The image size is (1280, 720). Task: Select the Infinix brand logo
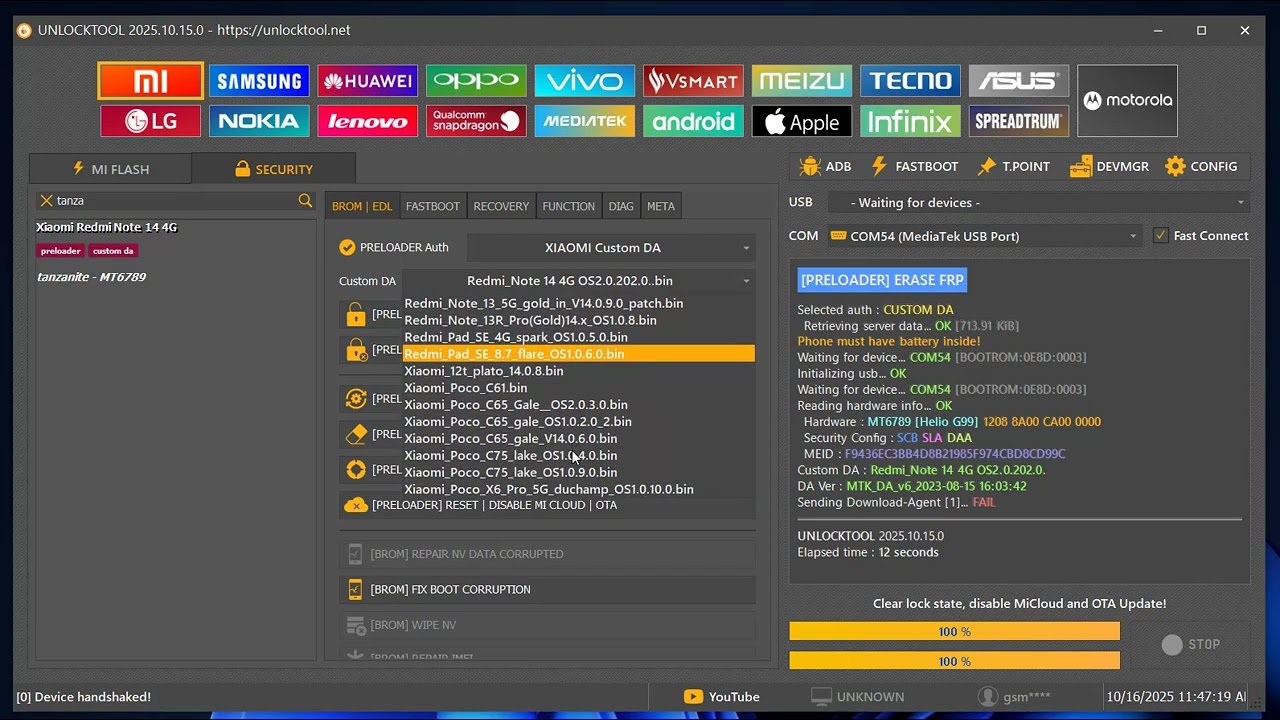coord(910,121)
